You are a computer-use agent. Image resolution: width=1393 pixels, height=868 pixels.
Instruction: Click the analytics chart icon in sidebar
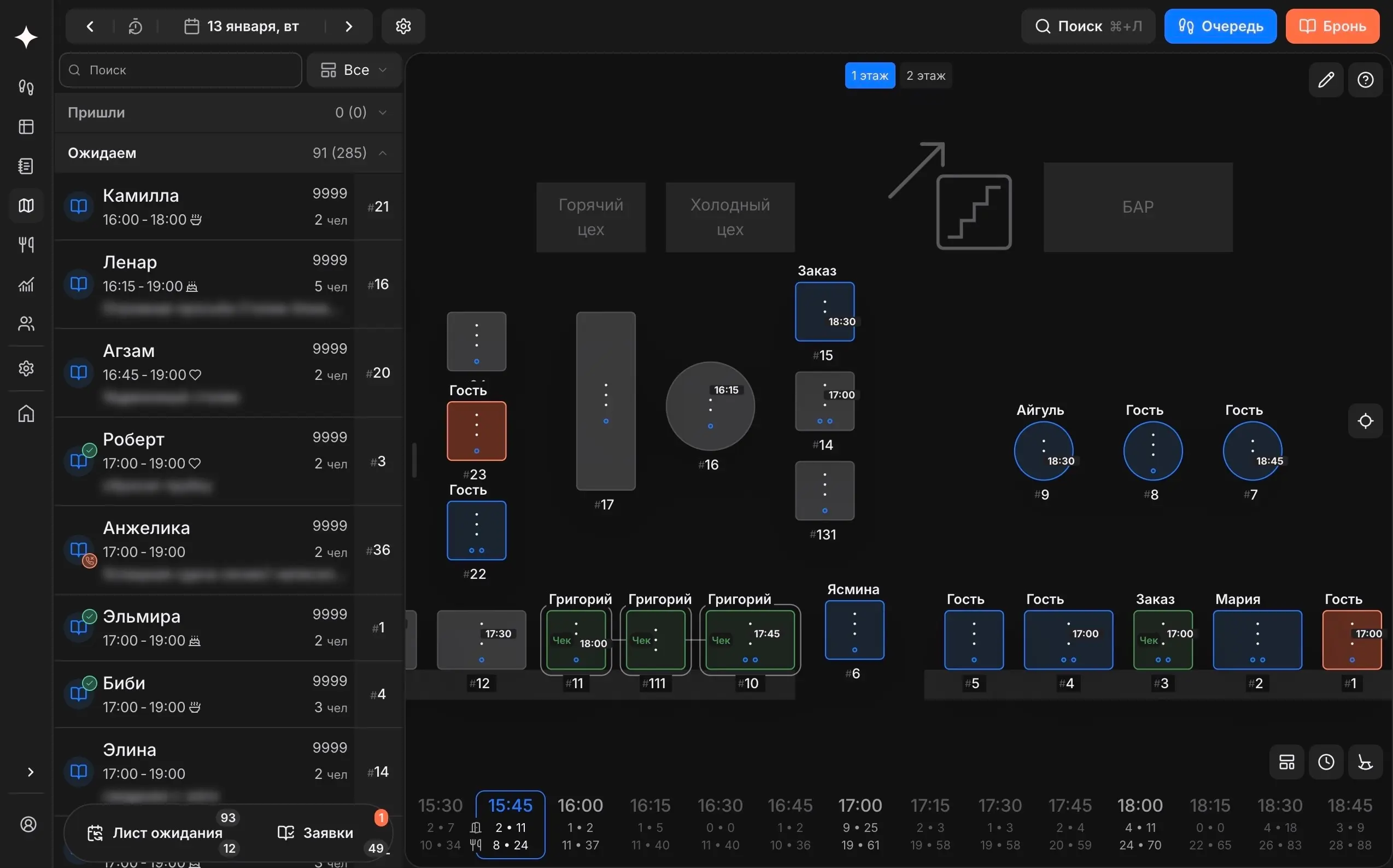[26, 284]
